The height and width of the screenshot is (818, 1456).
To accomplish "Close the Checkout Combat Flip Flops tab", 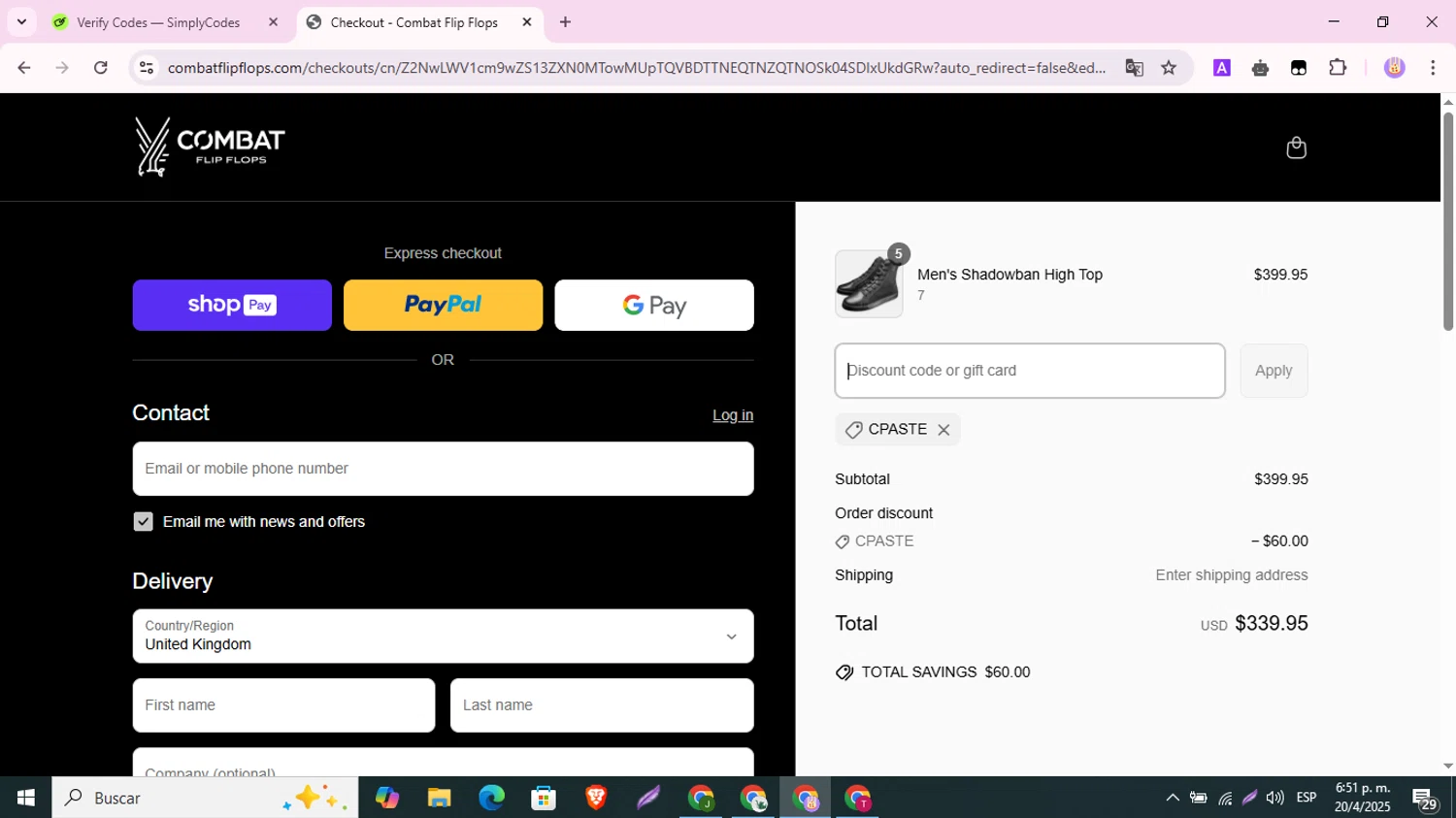I will click(527, 22).
